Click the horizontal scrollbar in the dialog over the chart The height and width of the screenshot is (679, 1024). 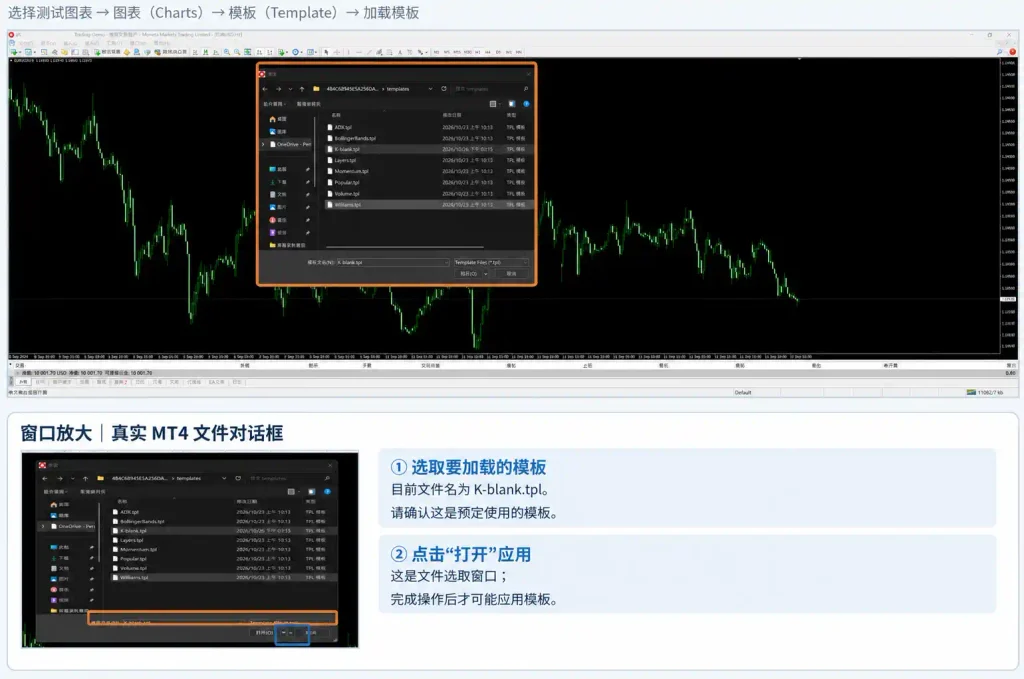pyautogui.click(x=405, y=247)
